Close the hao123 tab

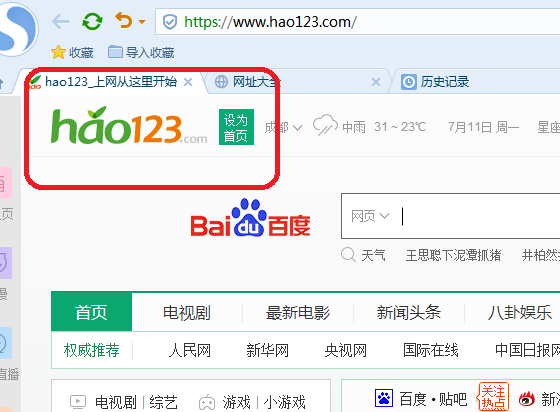click(x=188, y=82)
